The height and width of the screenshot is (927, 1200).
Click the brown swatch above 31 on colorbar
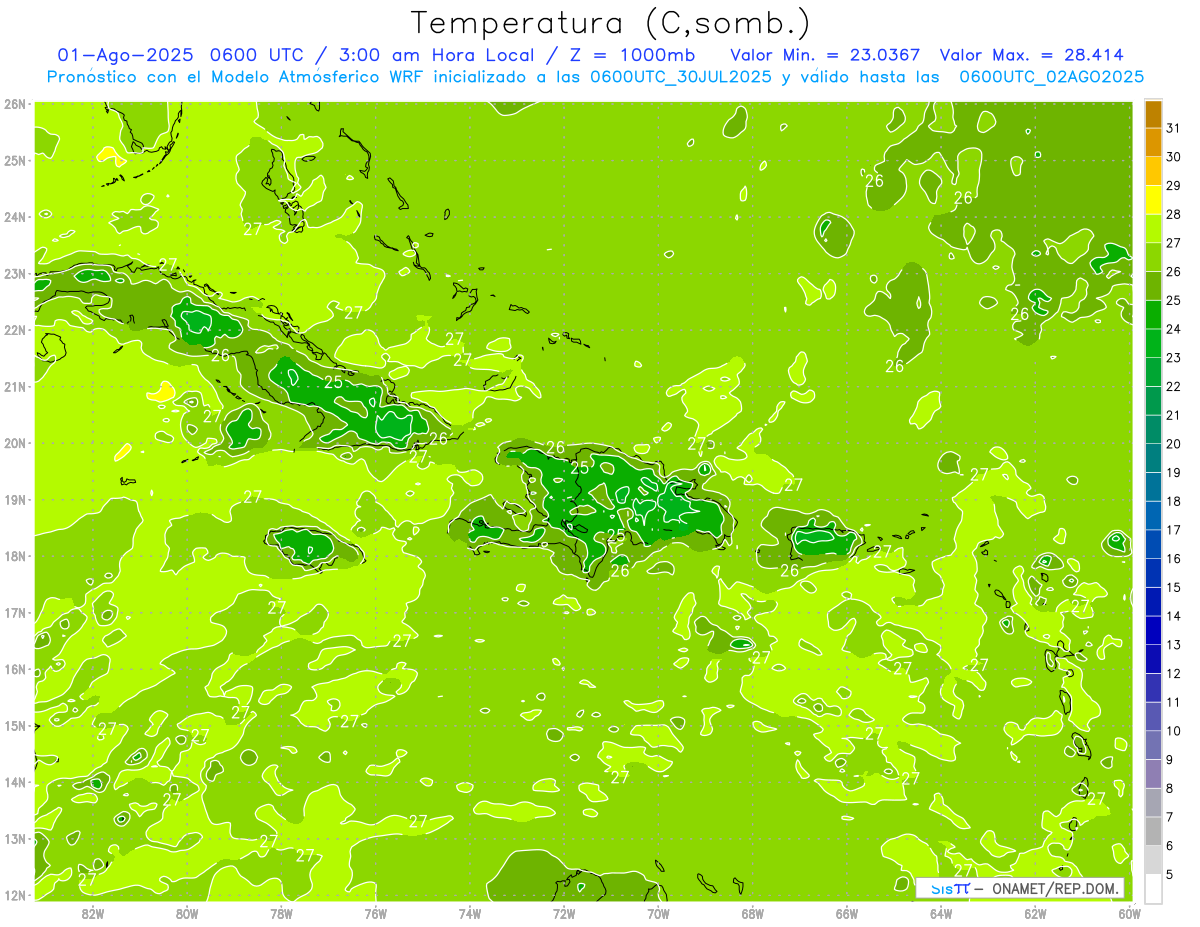pos(1153,114)
